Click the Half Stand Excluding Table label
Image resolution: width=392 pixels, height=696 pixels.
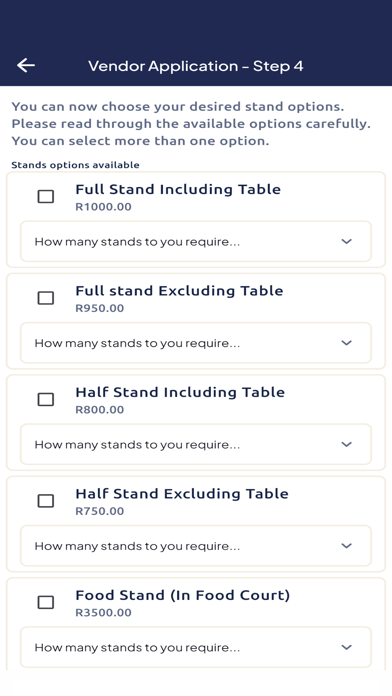pyautogui.click(x=182, y=494)
